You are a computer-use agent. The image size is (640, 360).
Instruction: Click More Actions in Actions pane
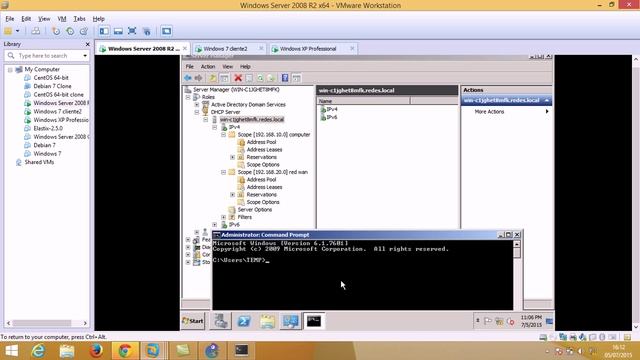click(489, 111)
